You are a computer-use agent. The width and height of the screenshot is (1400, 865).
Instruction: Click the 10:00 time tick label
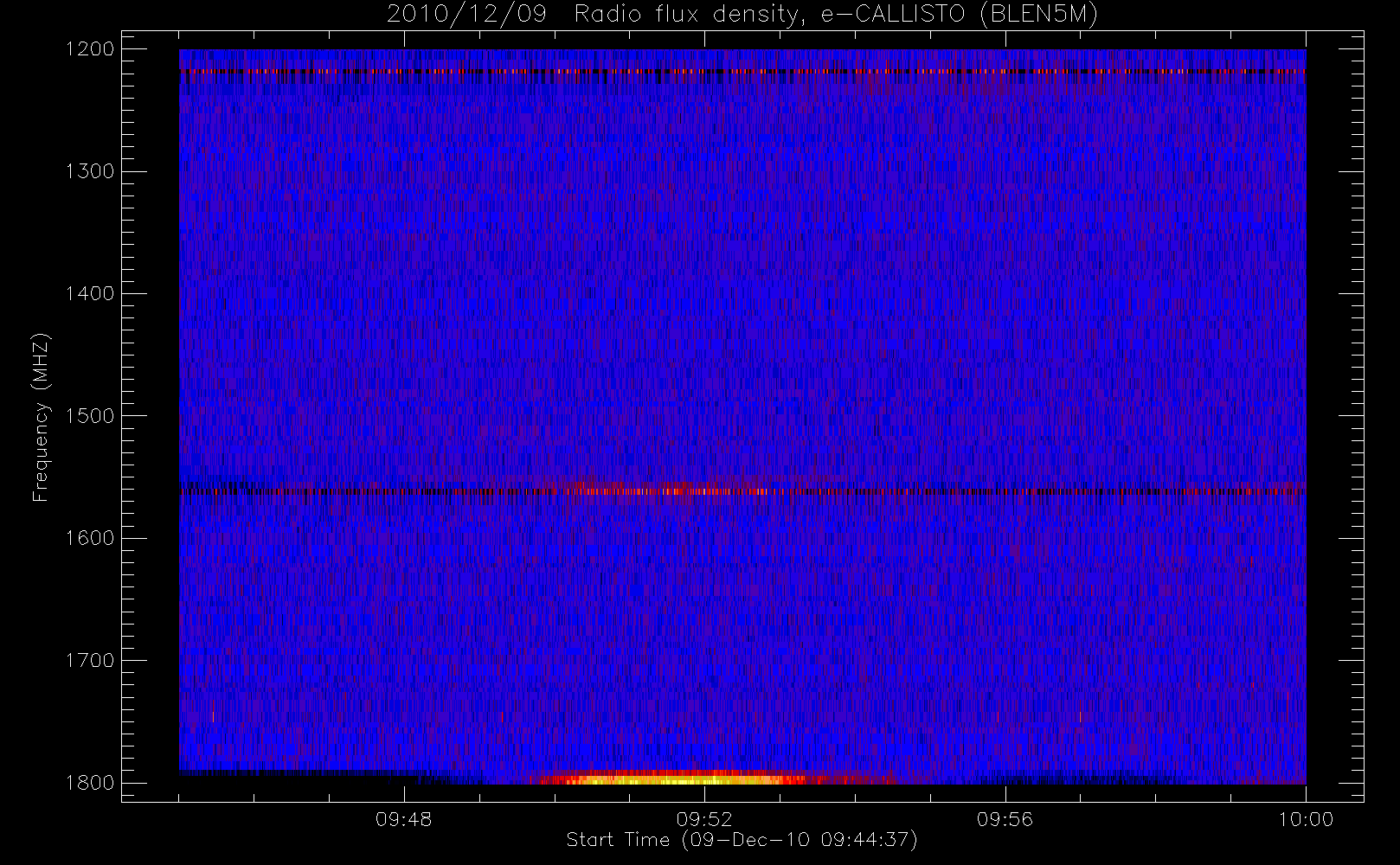tap(1306, 819)
